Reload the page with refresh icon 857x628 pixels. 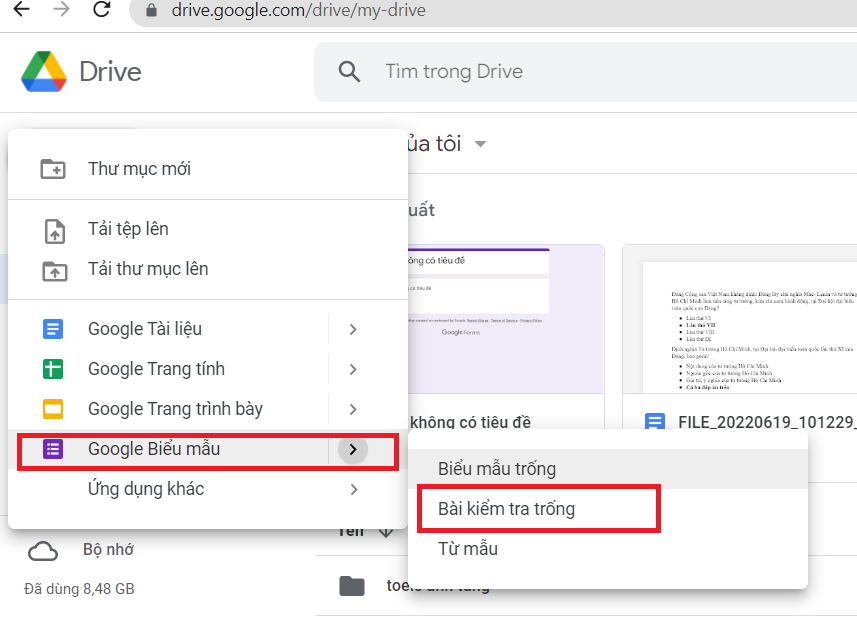(102, 9)
